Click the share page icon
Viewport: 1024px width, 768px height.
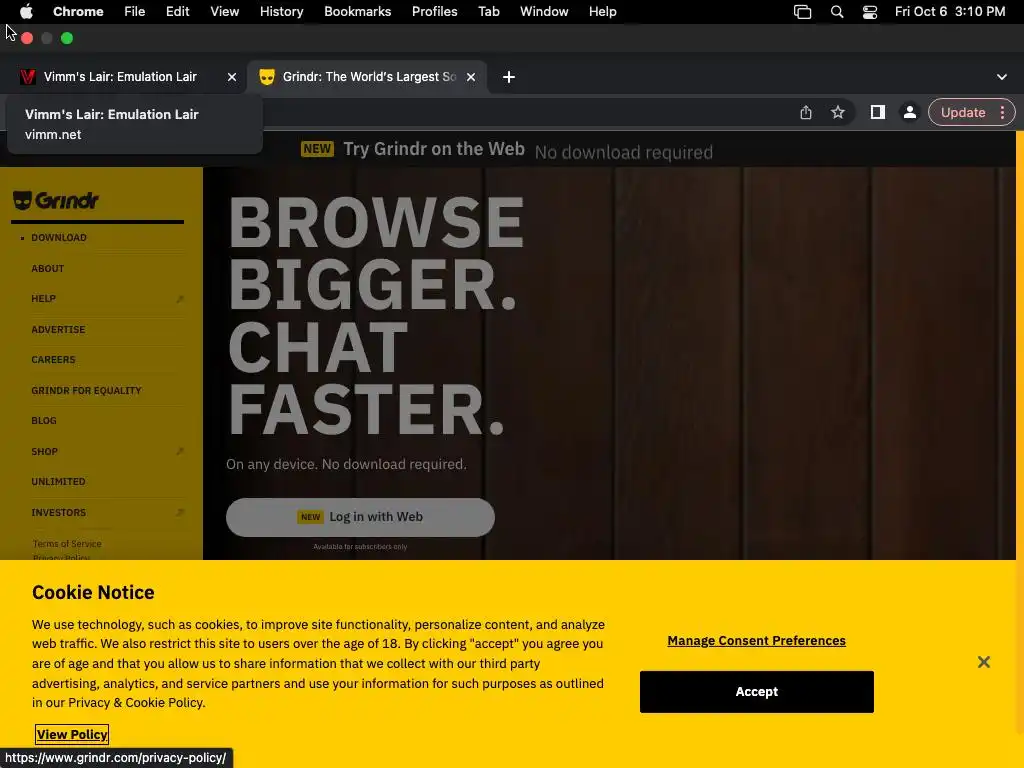[x=806, y=112]
